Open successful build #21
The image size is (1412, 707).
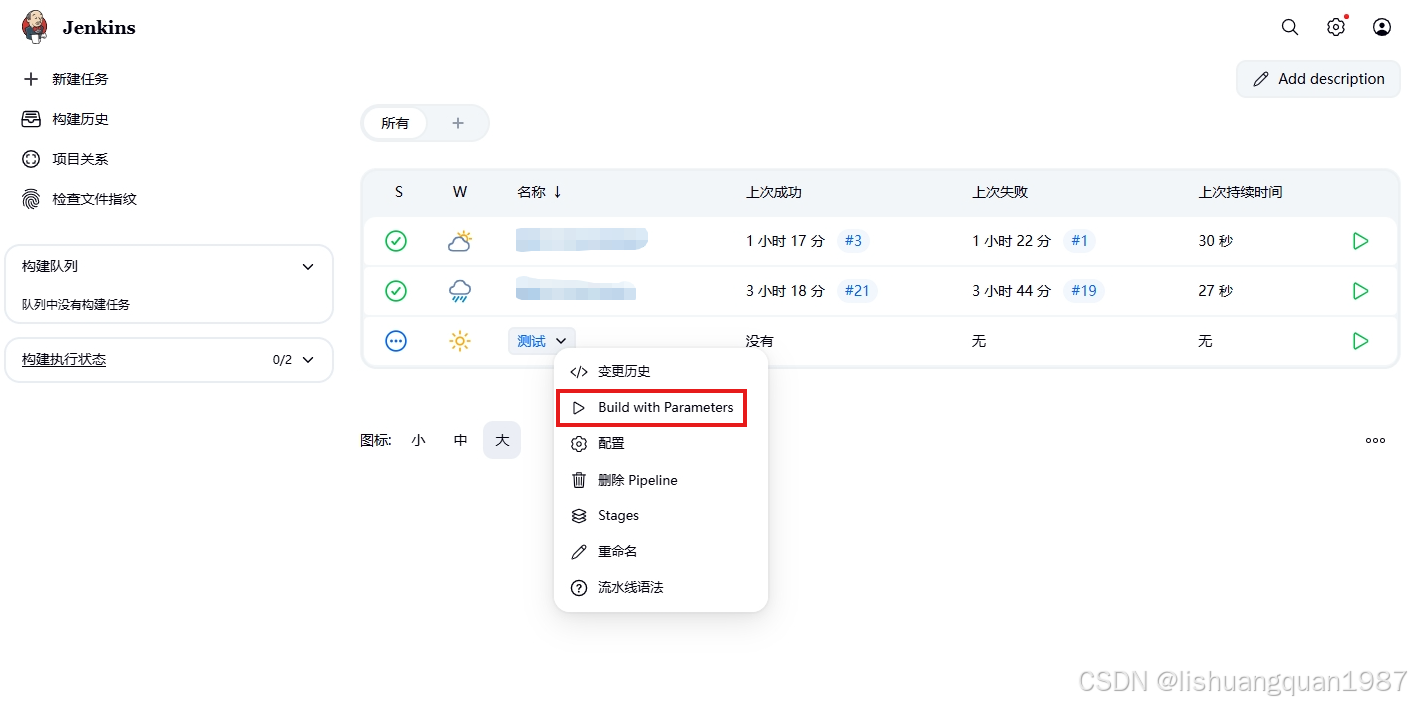[x=857, y=291]
